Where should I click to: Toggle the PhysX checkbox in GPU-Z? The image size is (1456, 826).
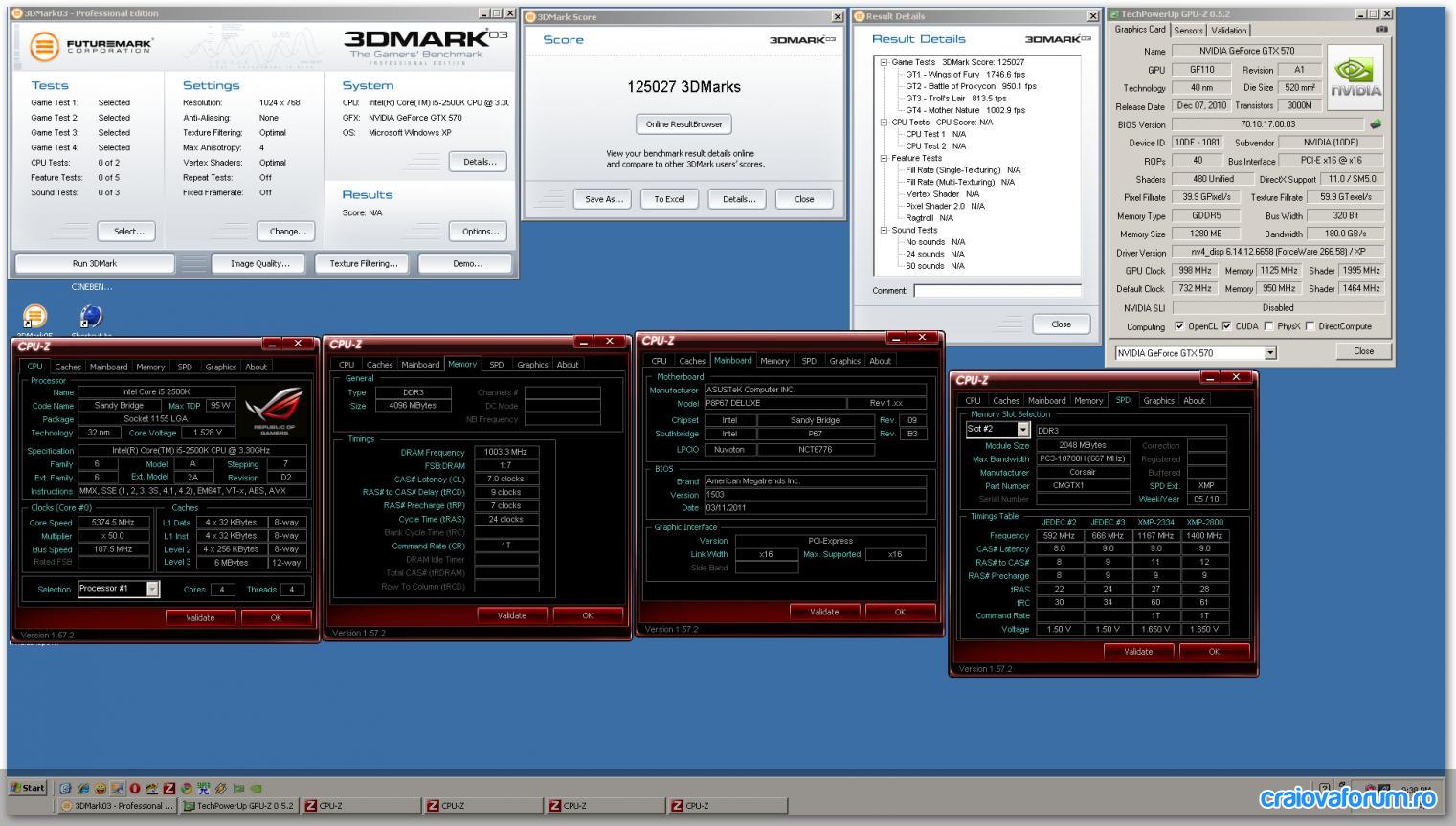coord(1268,326)
